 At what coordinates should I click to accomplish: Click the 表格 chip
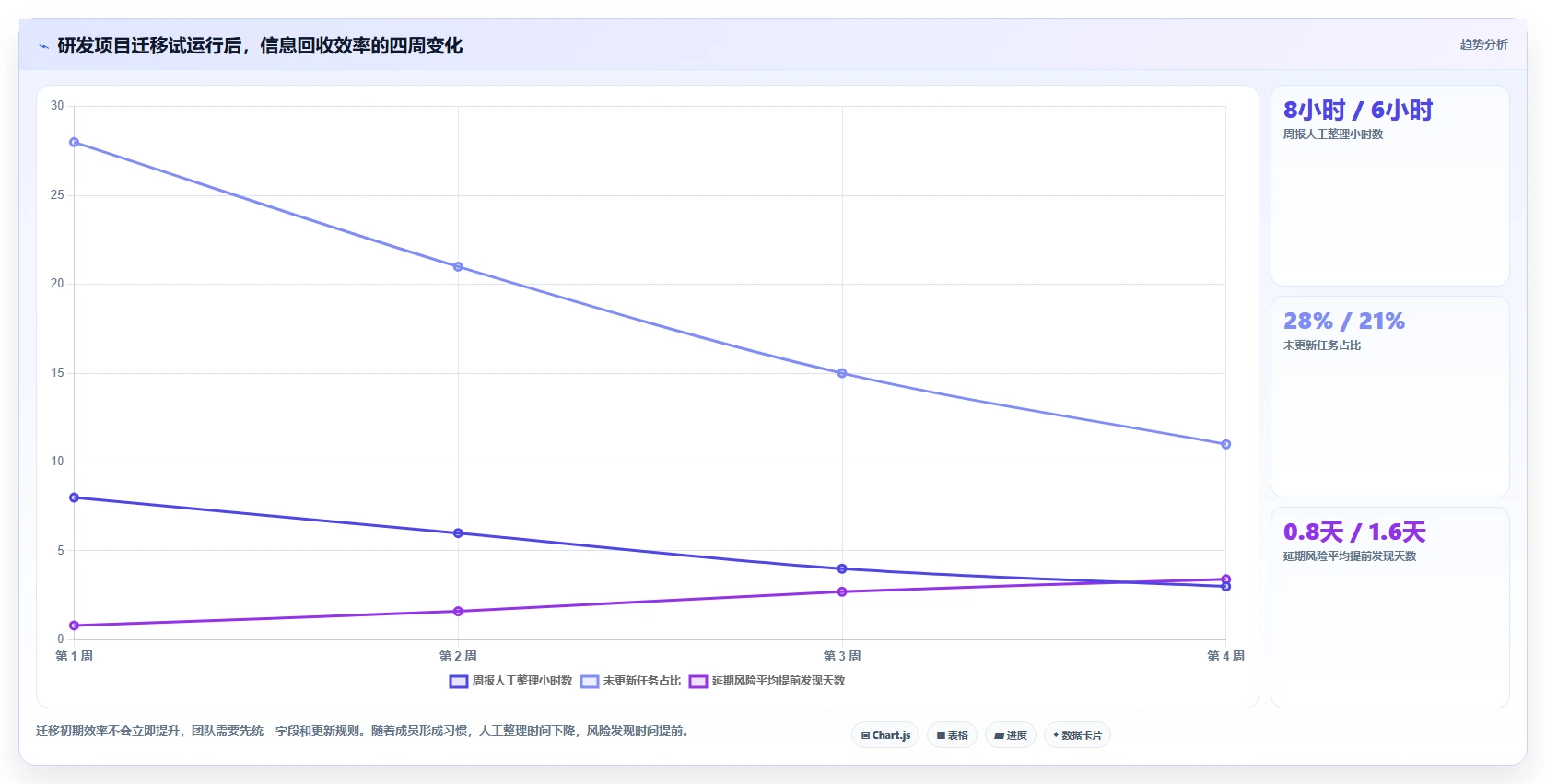(953, 735)
